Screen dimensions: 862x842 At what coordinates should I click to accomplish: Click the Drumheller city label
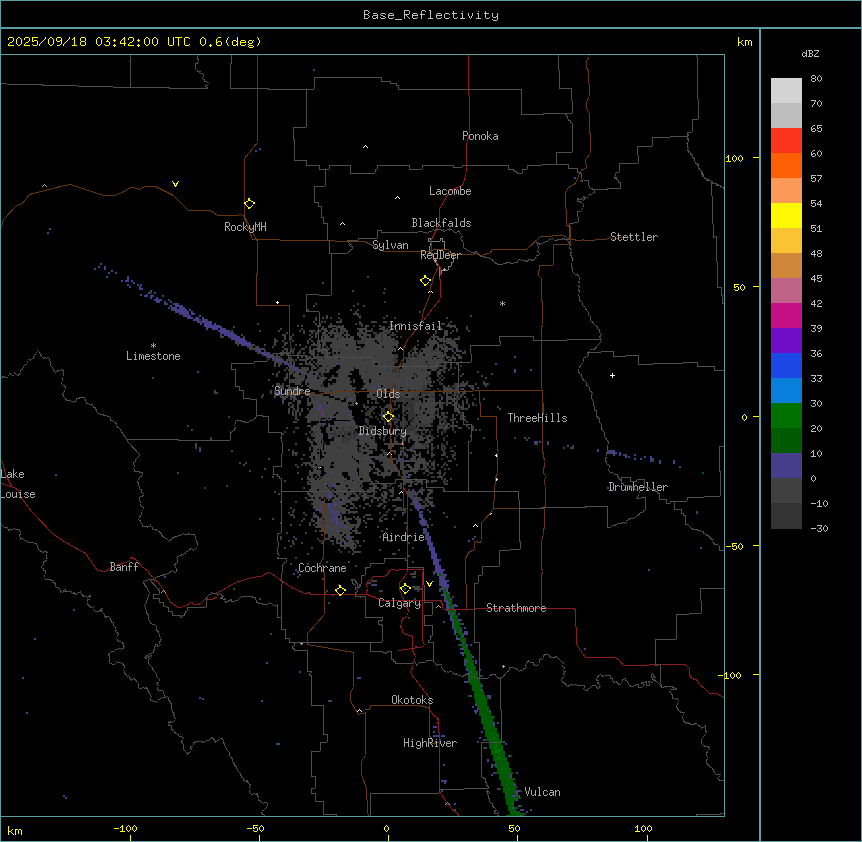pos(638,487)
